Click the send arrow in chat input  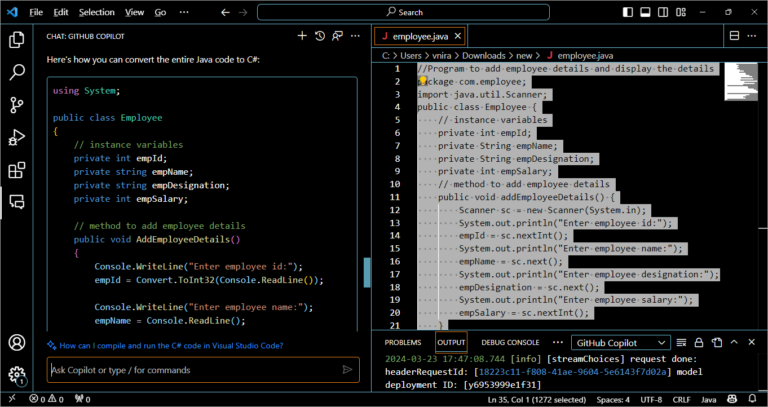[347, 370]
